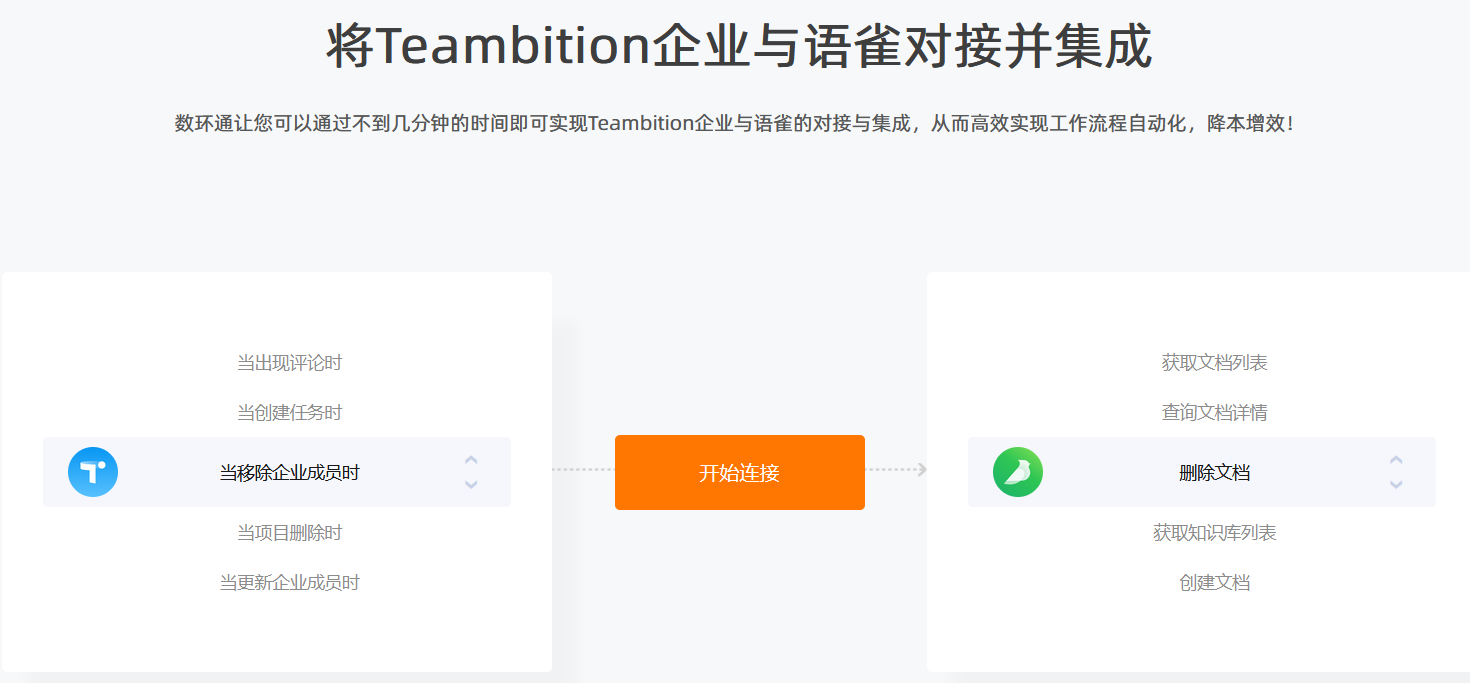This screenshot has height=683, width=1470.
Task: Choose the 当创建任务时 trigger option
Action: click(289, 413)
